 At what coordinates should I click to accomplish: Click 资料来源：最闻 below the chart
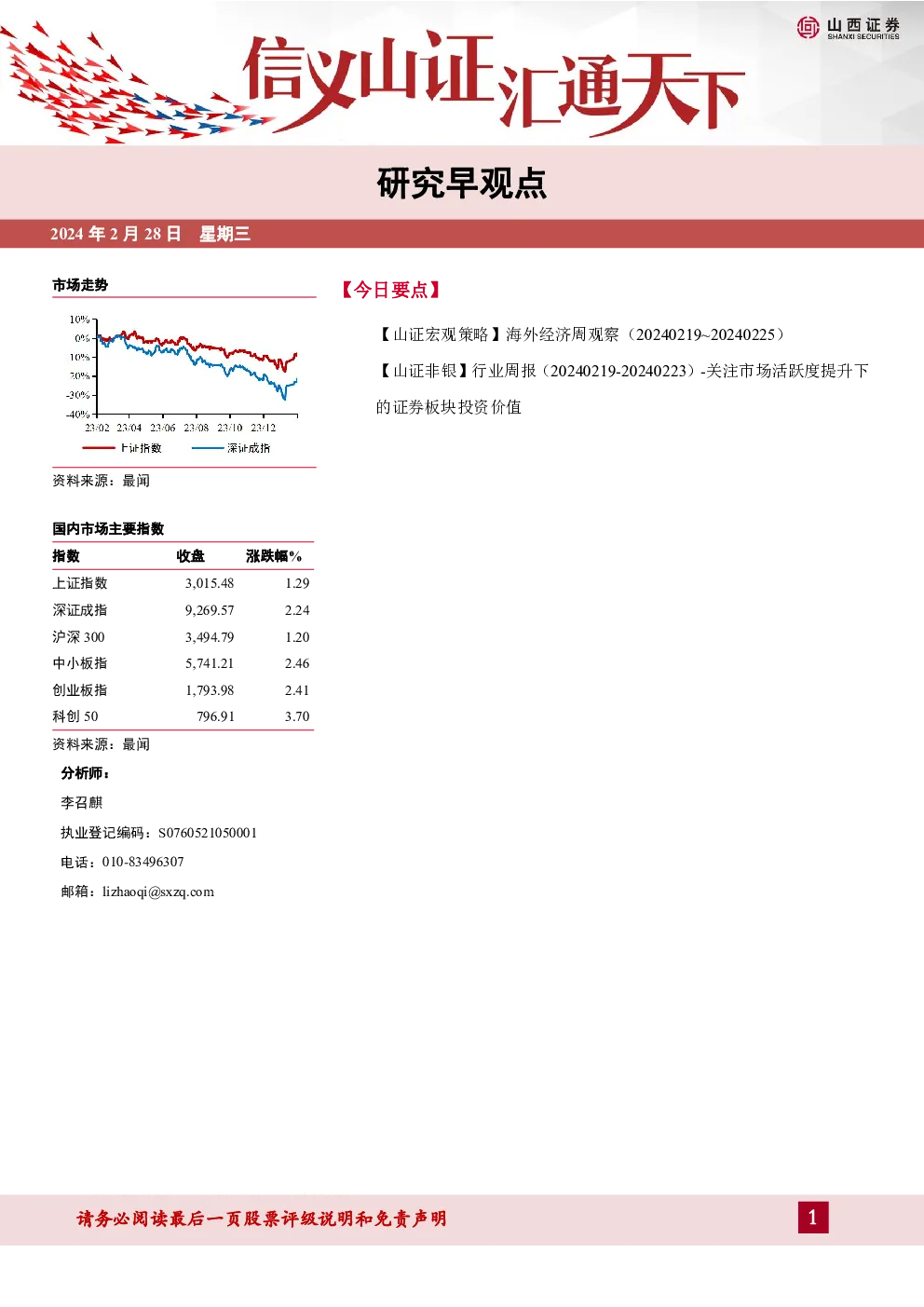point(101,481)
